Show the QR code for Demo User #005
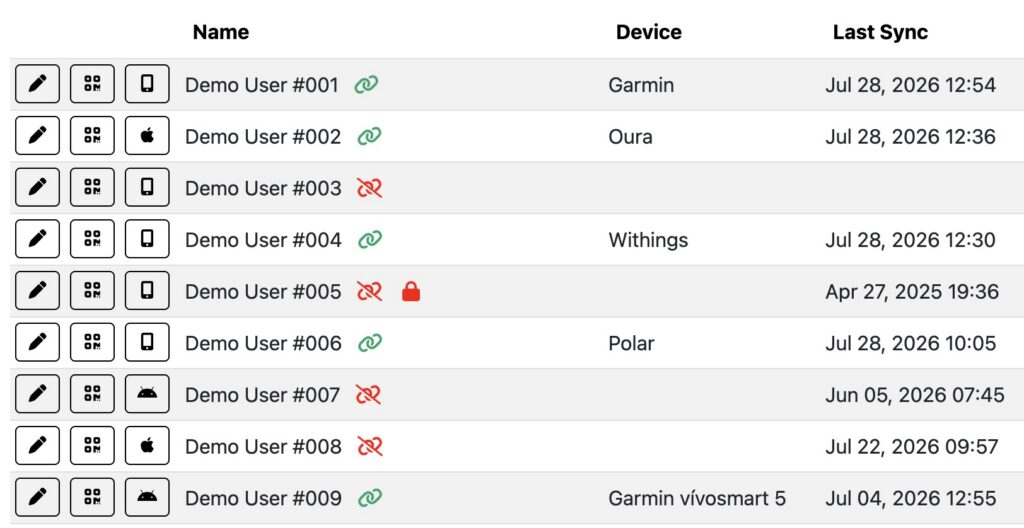The height and width of the screenshot is (528, 1024). pyautogui.click(x=92, y=291)
